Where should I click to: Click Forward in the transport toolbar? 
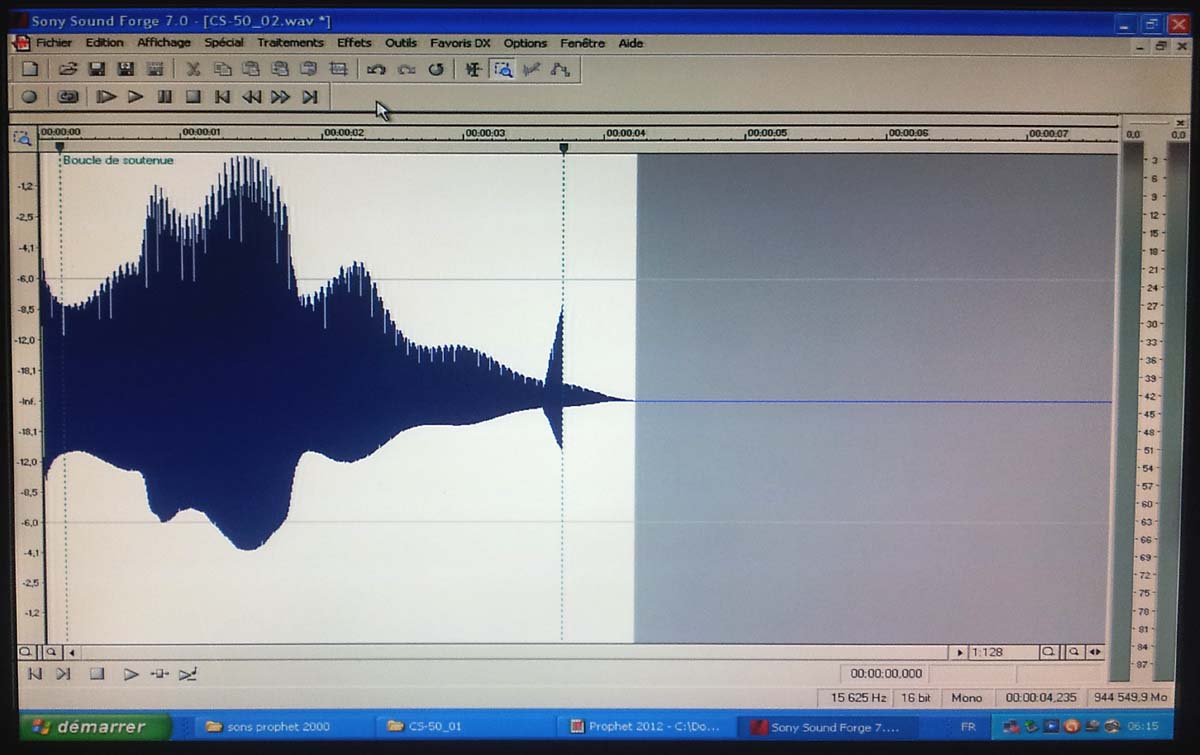click(x=280, y=97)
